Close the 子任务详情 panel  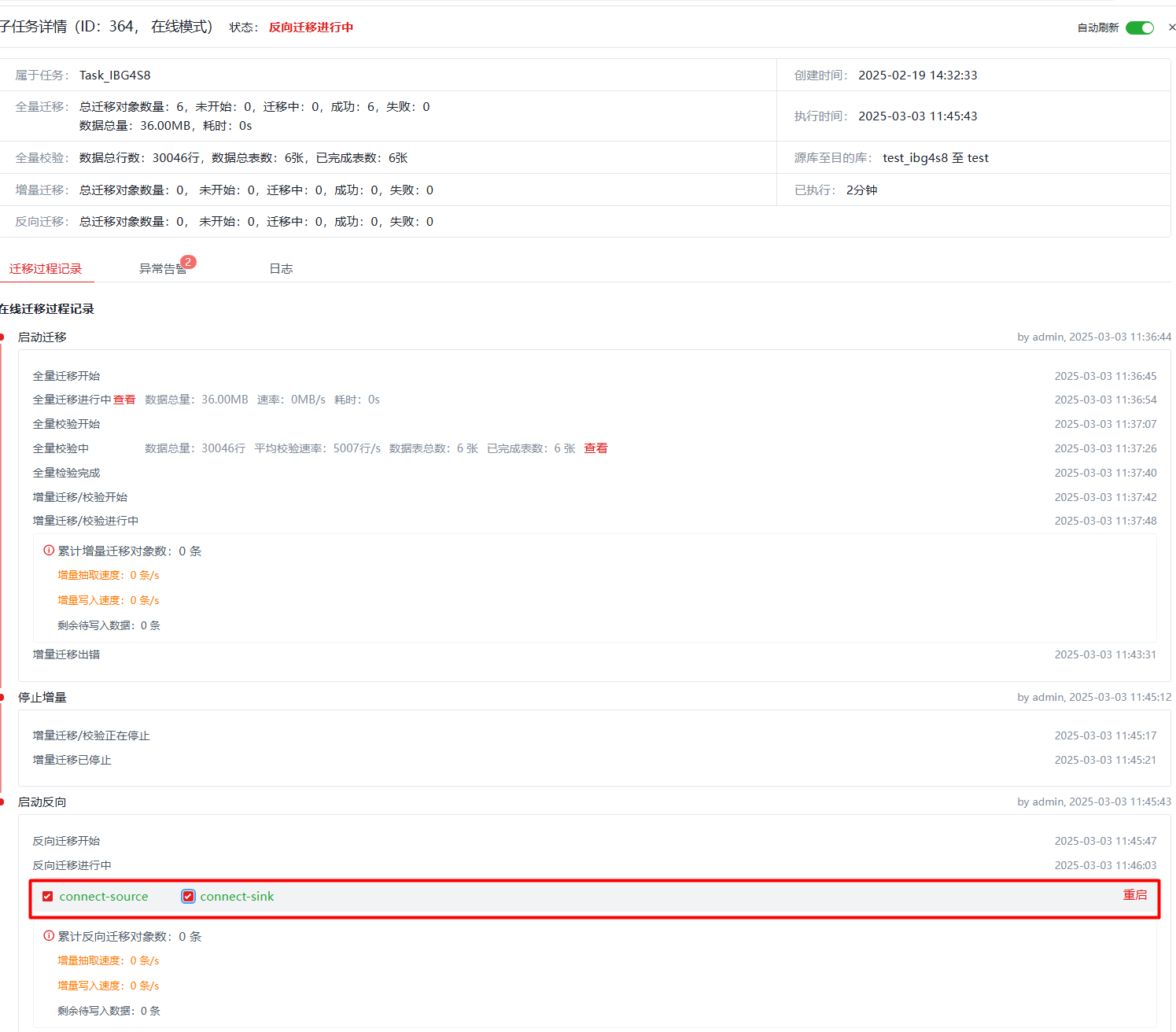1171,28
